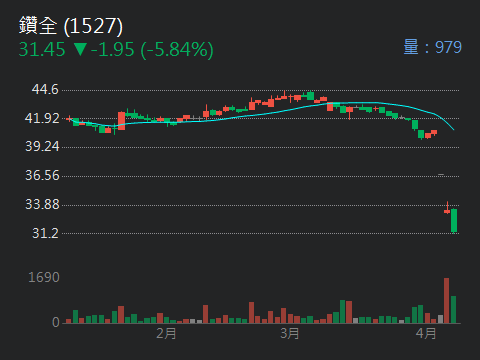This screenshot has width=480, height=360.
Task: Click the last green volume bar
Action: [x=453, y=309]
